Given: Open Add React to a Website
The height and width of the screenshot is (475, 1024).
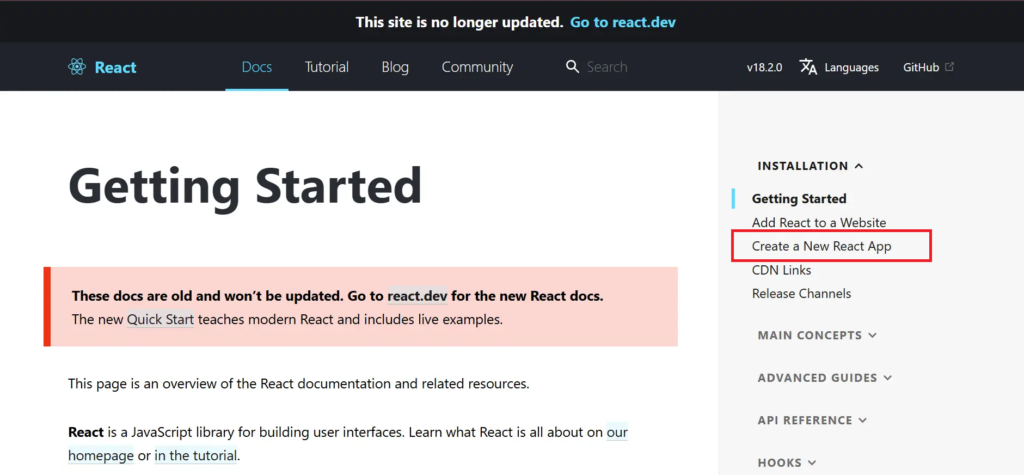Looking at the screenshot, I should pos(819,223).
